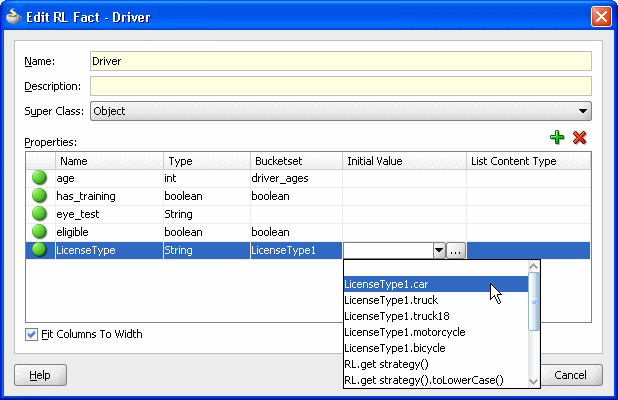The image size is (618, 400).
Task: Click the List Content Type column header
Action: 529,161
